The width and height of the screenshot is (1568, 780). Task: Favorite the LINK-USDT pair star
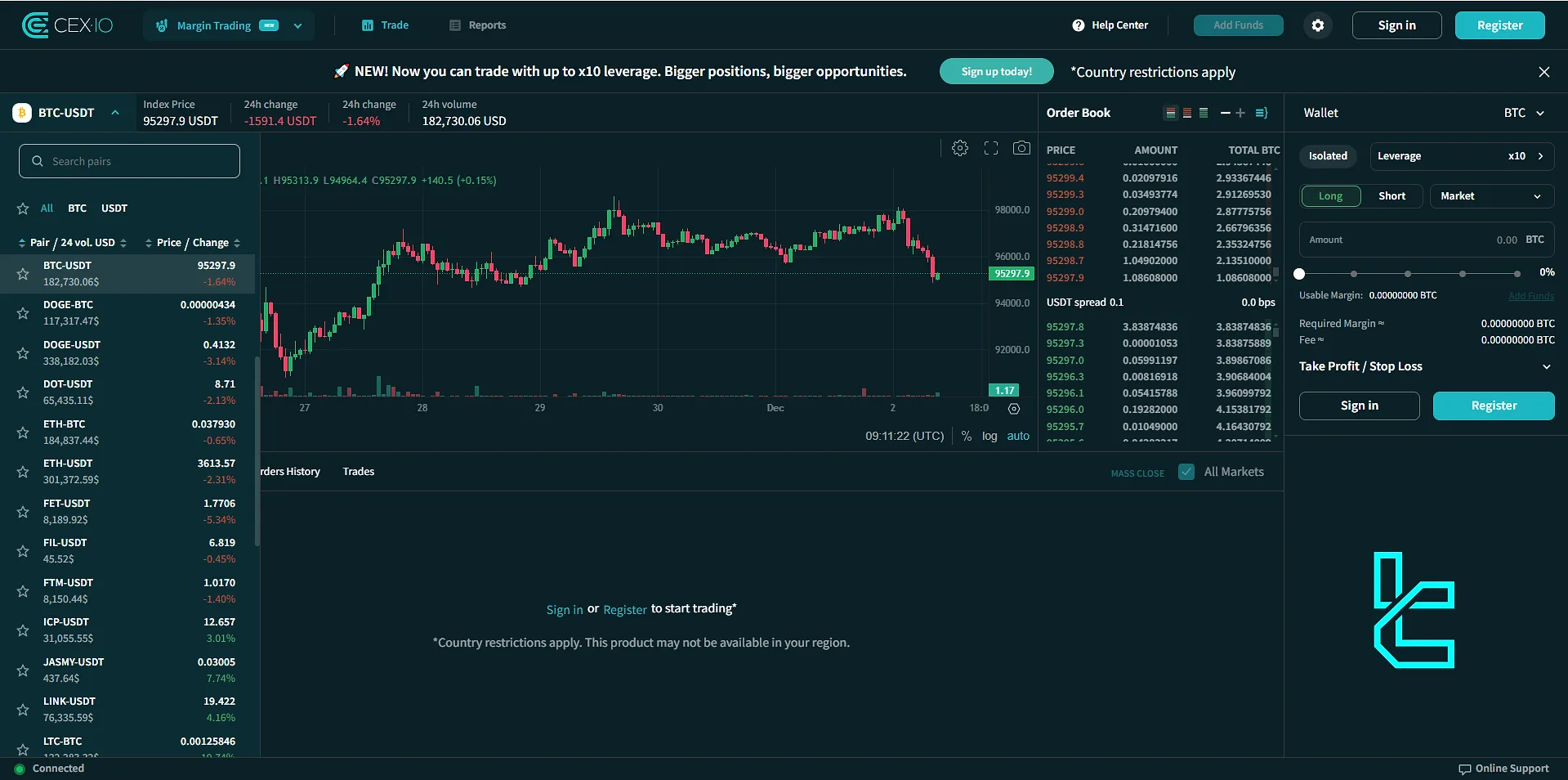coord(23,710)
